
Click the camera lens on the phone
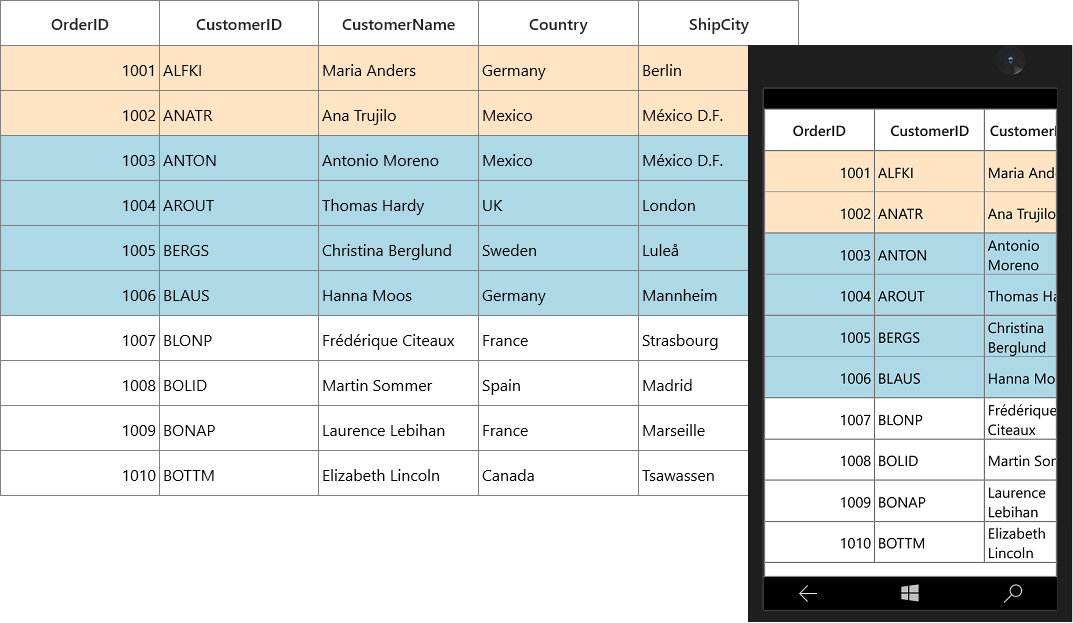click(x=1011, y=61)
